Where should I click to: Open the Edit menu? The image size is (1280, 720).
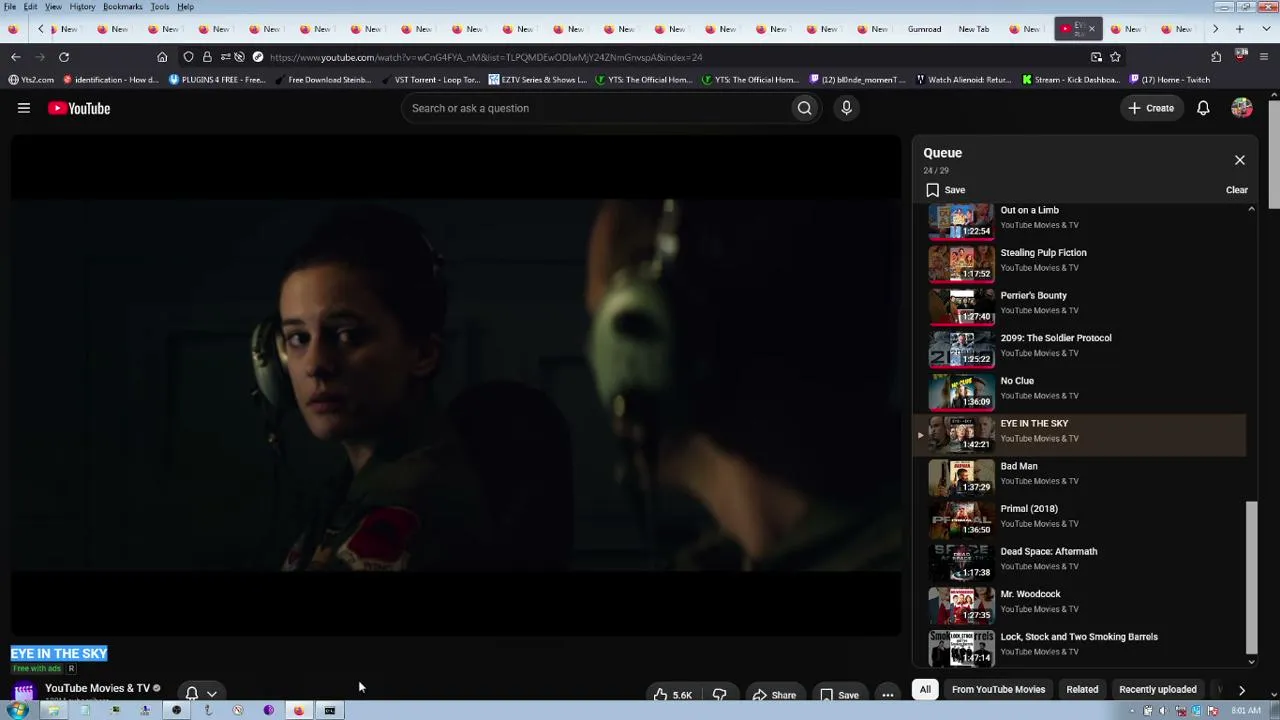point(31,7)
